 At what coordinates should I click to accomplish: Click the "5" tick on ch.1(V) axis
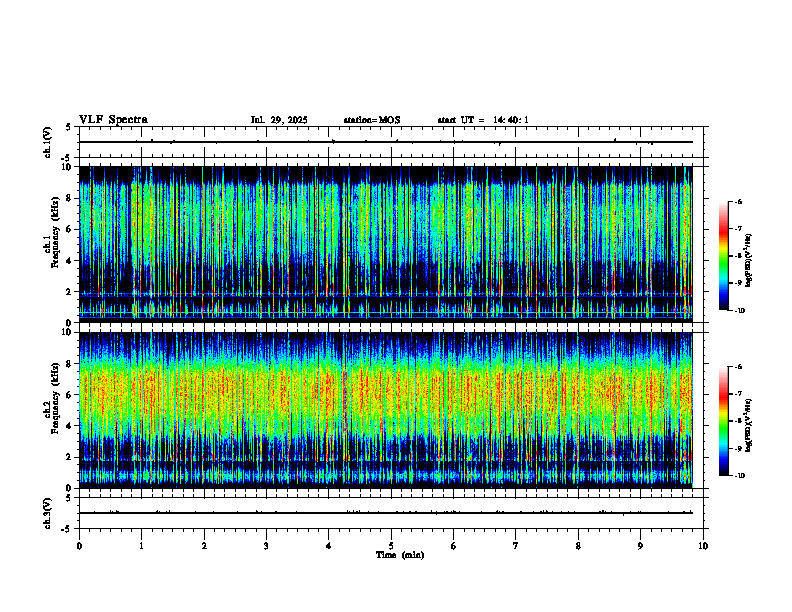69,127
